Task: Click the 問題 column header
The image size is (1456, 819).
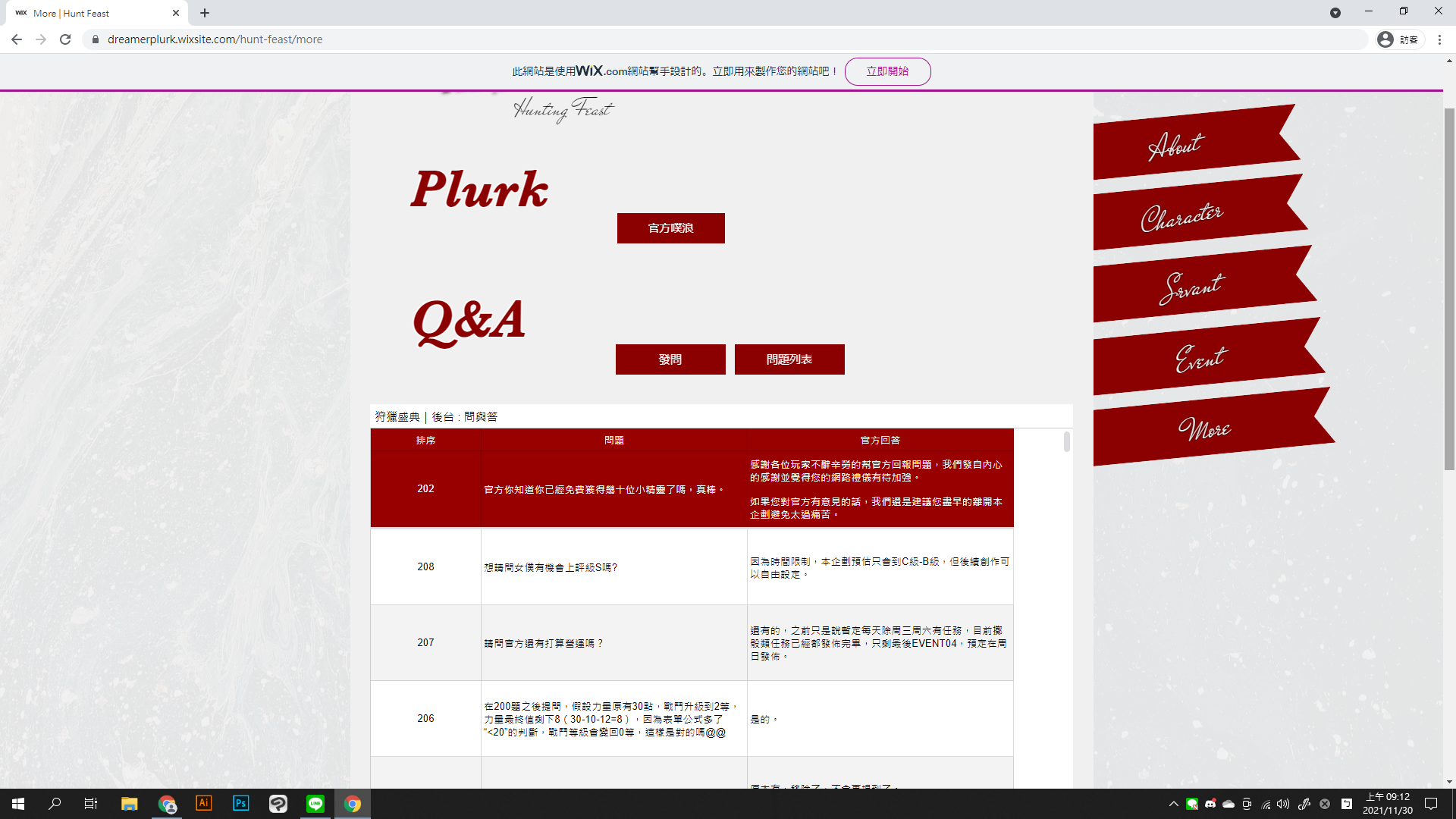Action: coord(614,441)
